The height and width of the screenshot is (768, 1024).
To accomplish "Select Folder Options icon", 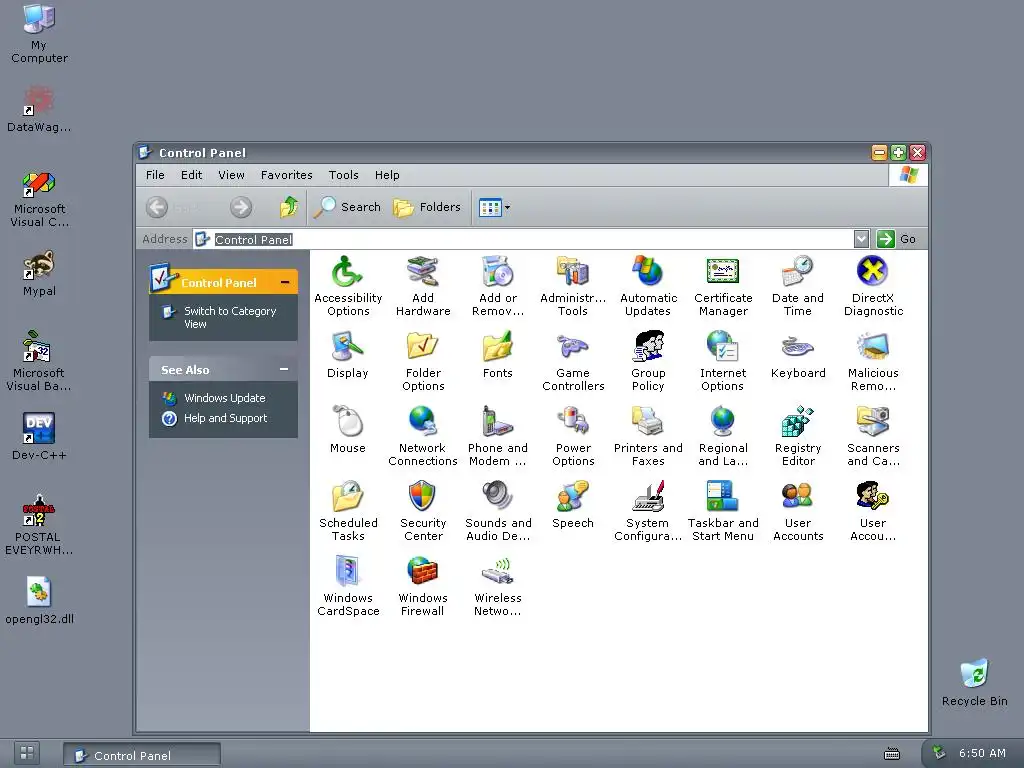I will [x=423, y=361].
